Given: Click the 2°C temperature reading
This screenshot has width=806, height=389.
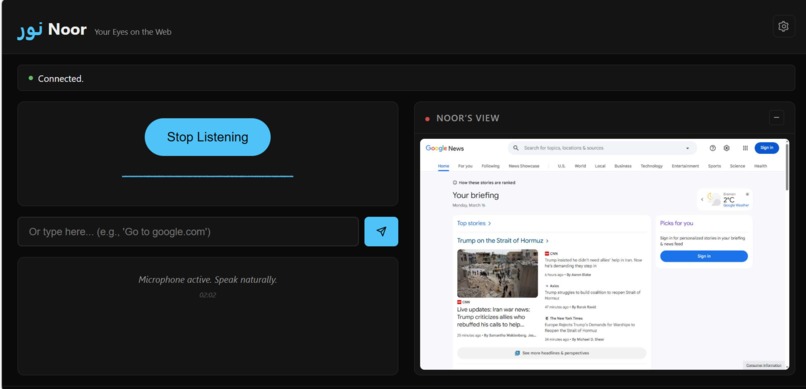Looking at the screenshot, I should coord(729,200).
